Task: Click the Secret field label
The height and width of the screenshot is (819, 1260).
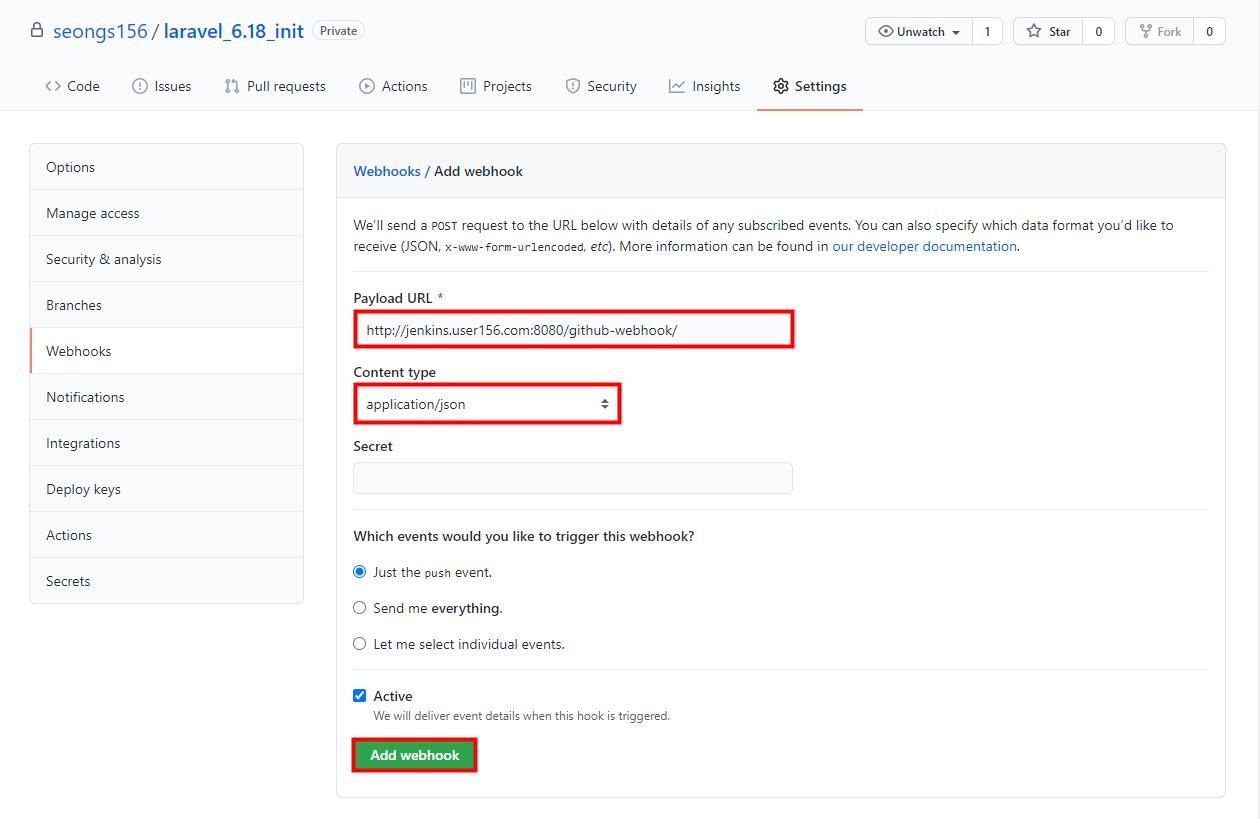Action: pyautogui.click(x=373, y=446)
